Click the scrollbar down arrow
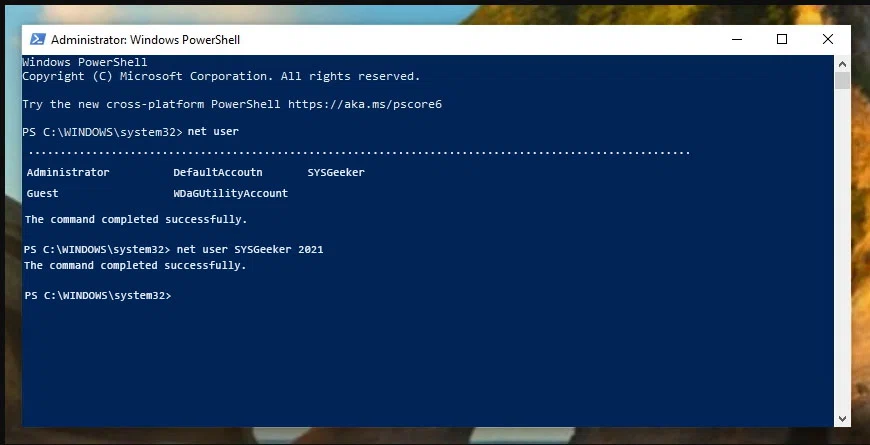Screen dimensions: 870x445 [842, 419]
